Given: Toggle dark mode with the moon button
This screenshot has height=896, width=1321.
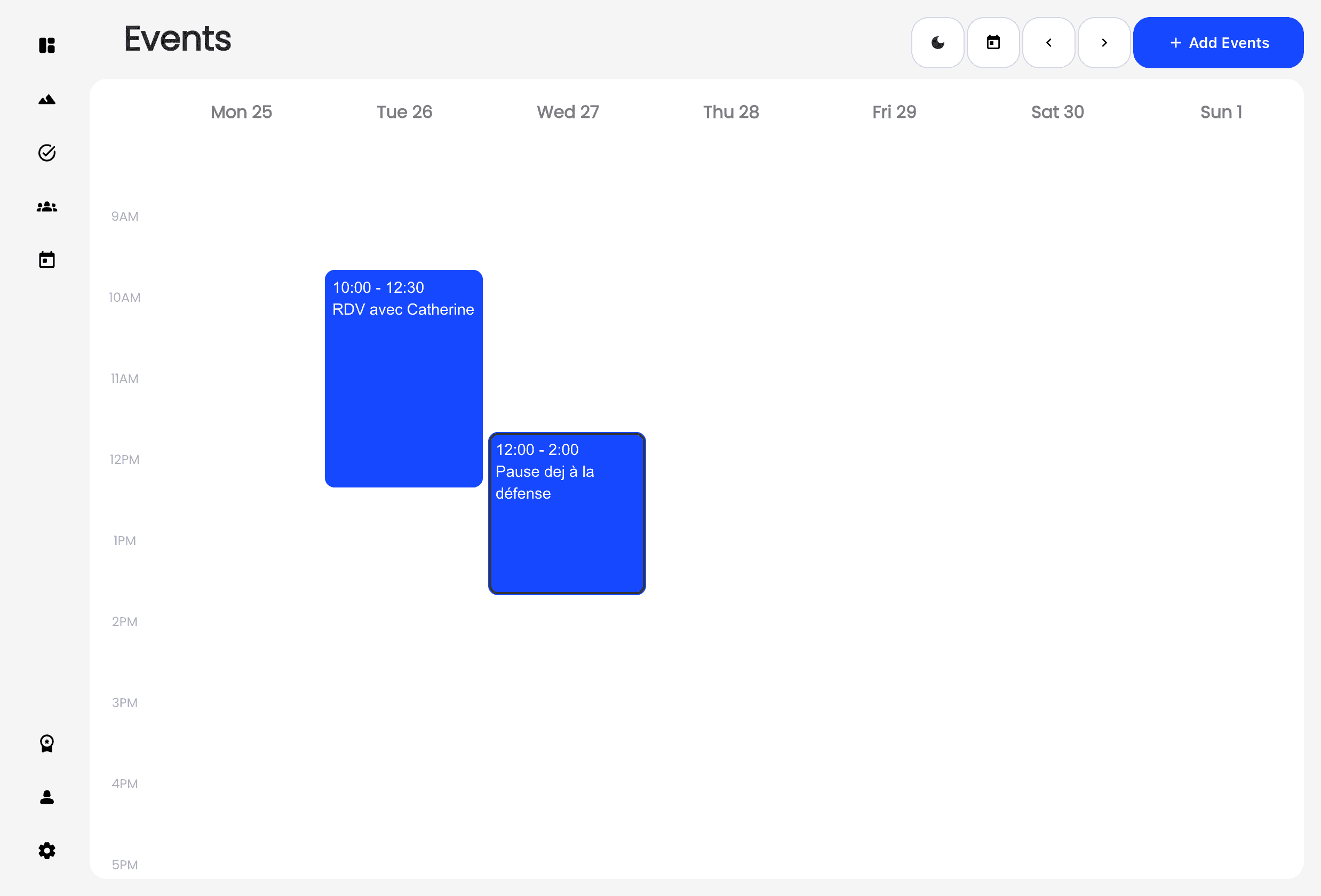Looking at the screenshot, I should pos(937,42).
